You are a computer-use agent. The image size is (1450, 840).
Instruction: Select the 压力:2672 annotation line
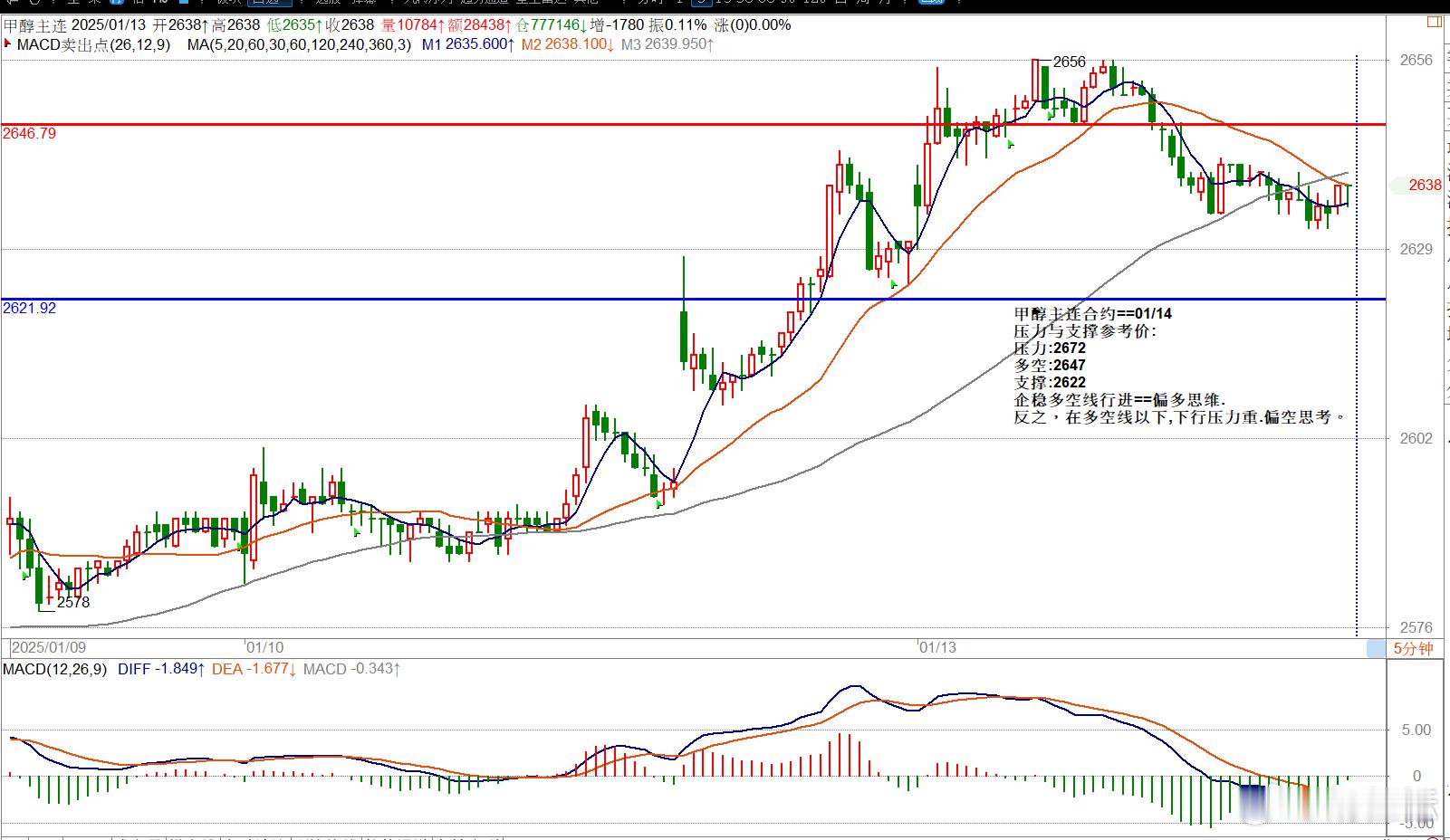(x=1050, y=348)
